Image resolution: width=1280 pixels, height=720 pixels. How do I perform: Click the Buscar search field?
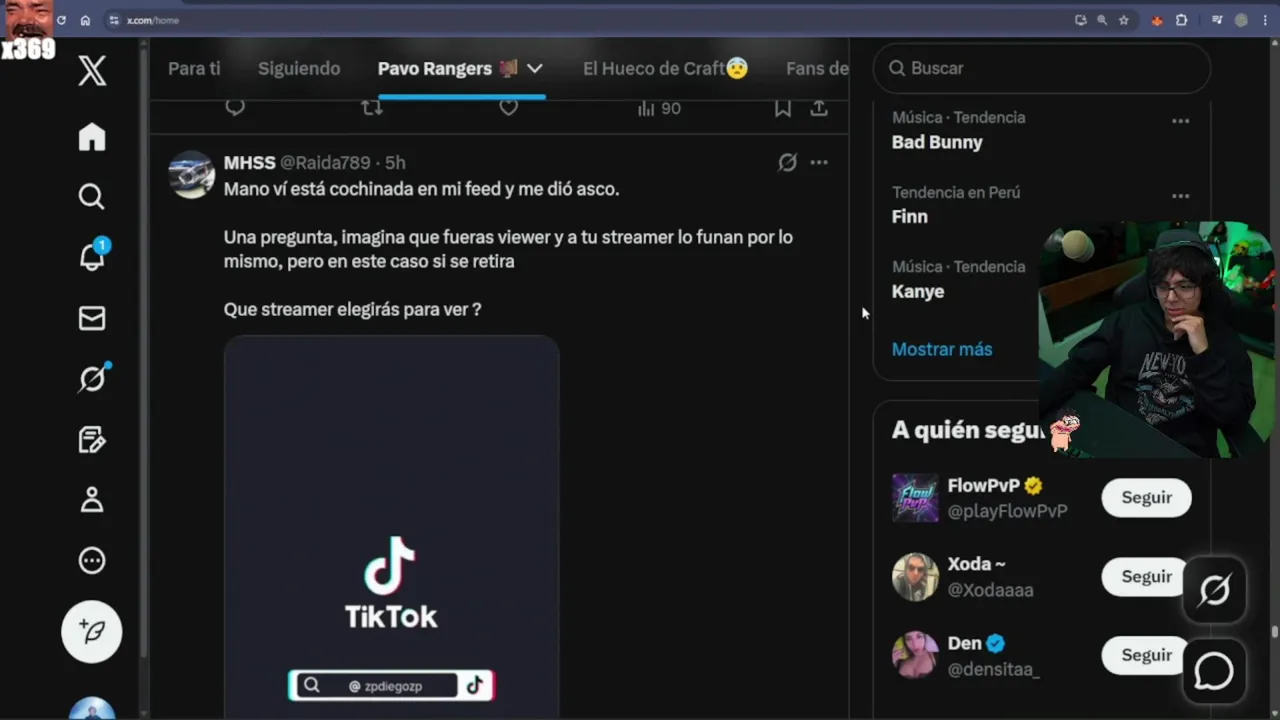[x=1042, y=68]
